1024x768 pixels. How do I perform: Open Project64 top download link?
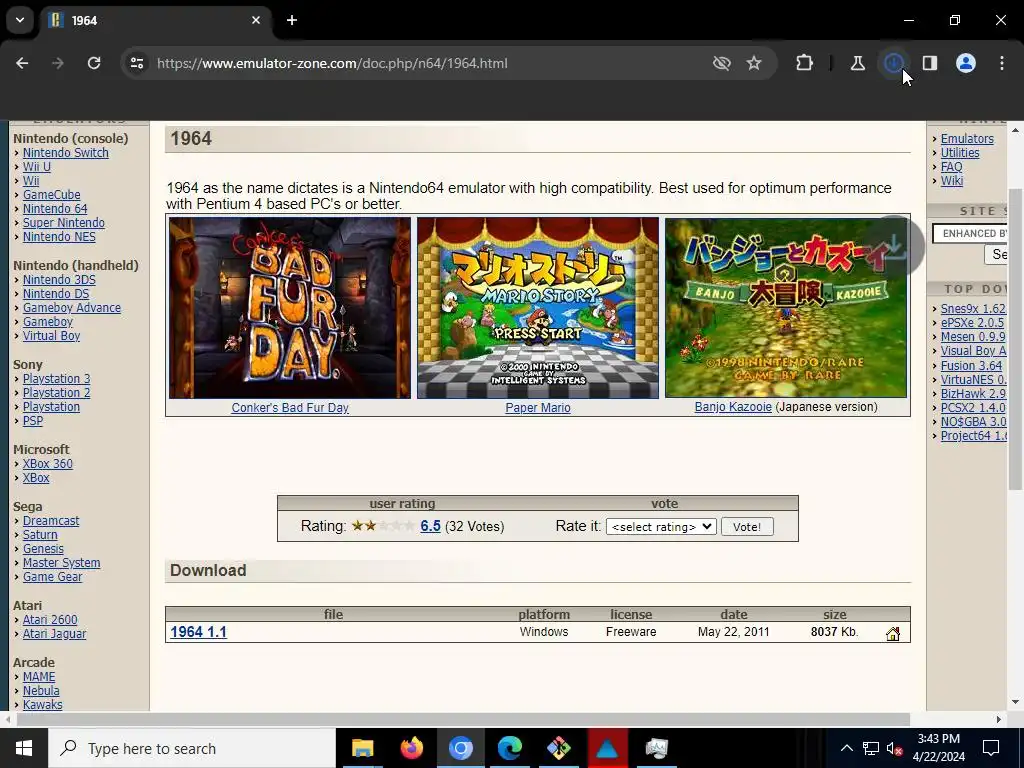[x=973, y=436]
